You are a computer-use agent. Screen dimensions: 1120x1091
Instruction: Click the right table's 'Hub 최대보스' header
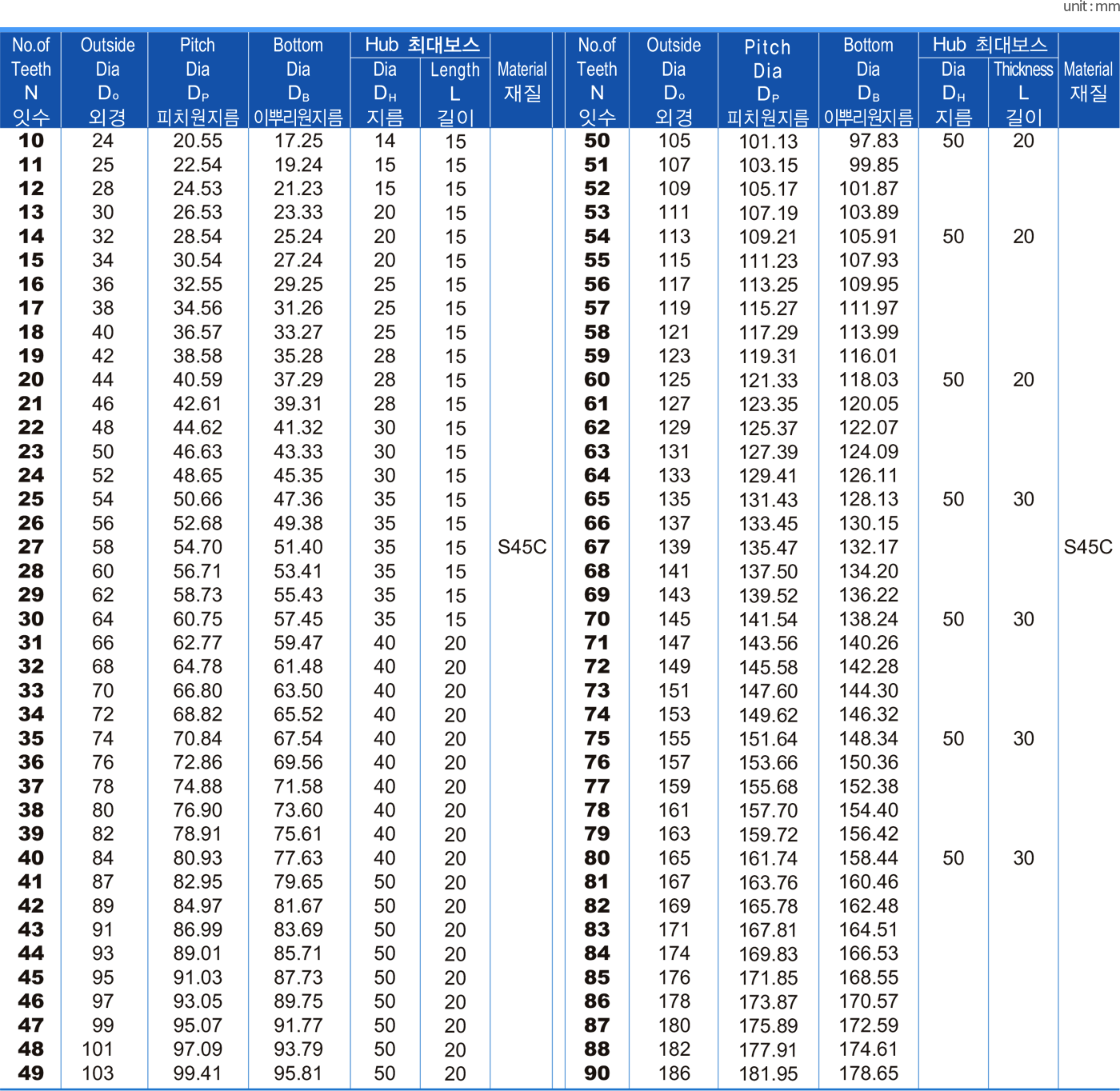pyautogui.click(x=990, y=45)
